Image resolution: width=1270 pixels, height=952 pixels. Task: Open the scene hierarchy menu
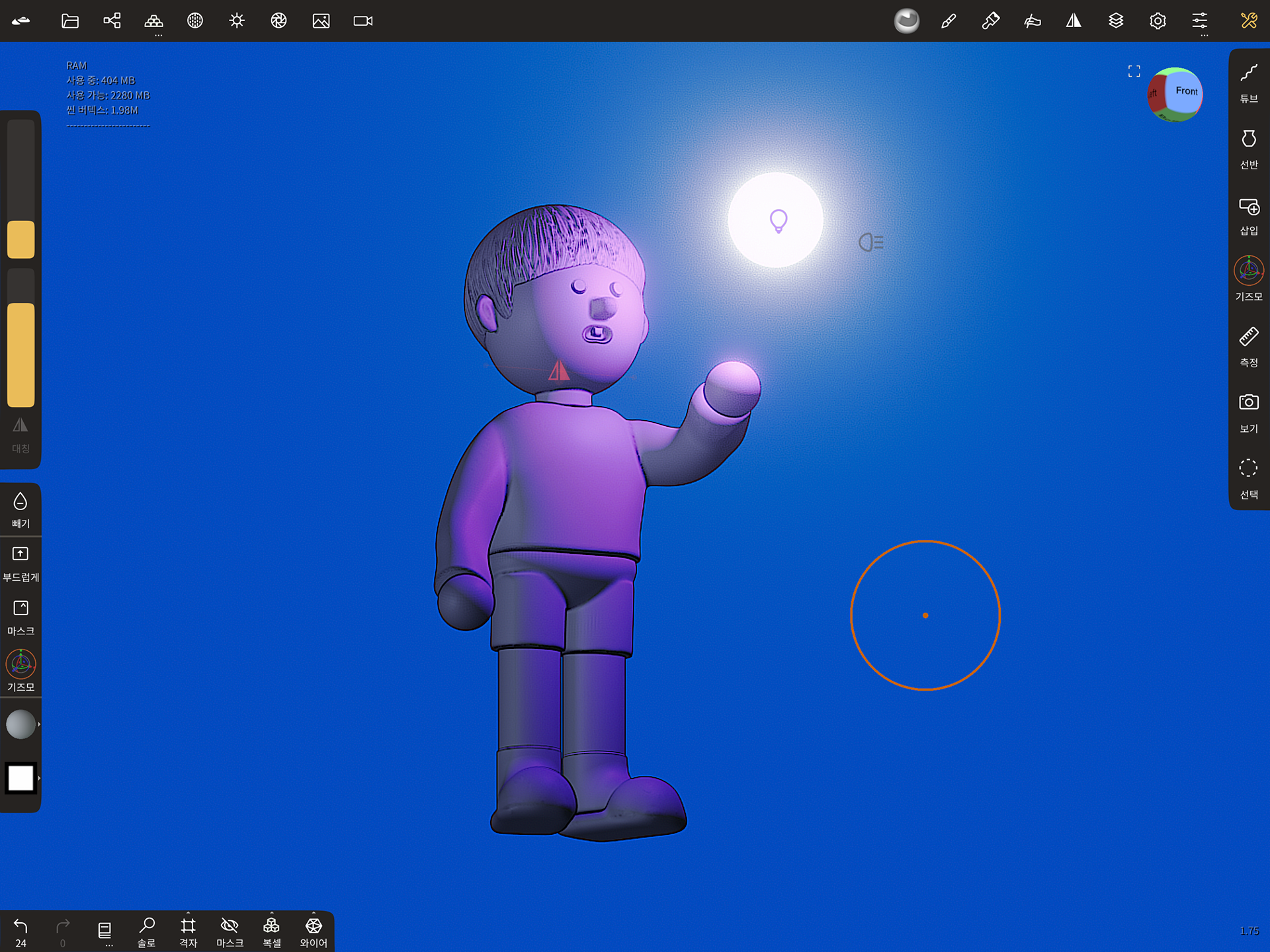112,21
